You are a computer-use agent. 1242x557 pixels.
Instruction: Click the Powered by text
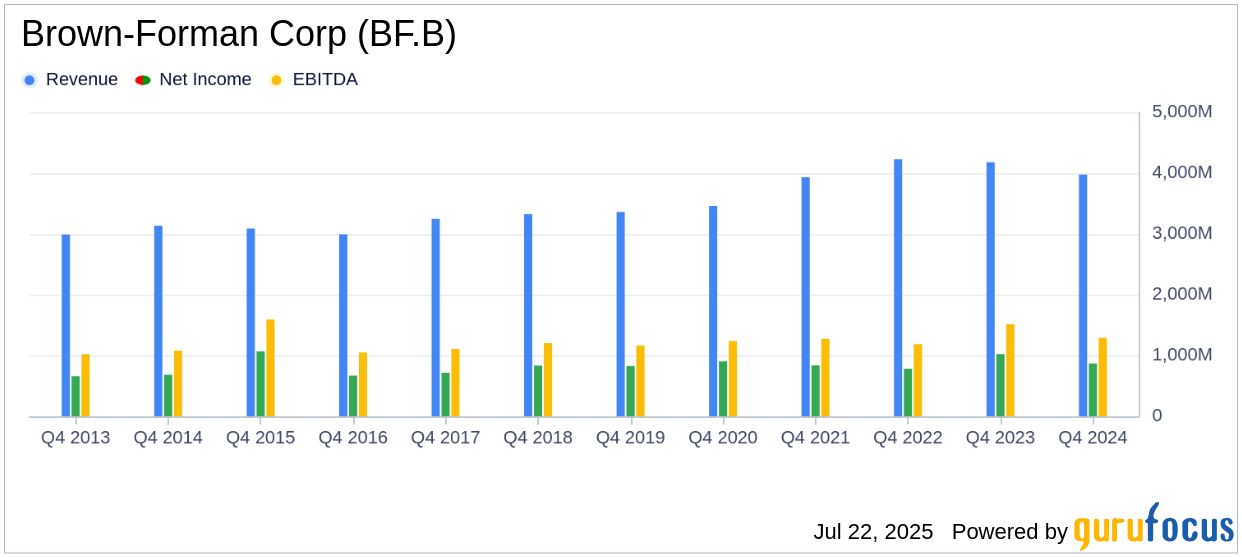click(1010, 532)
